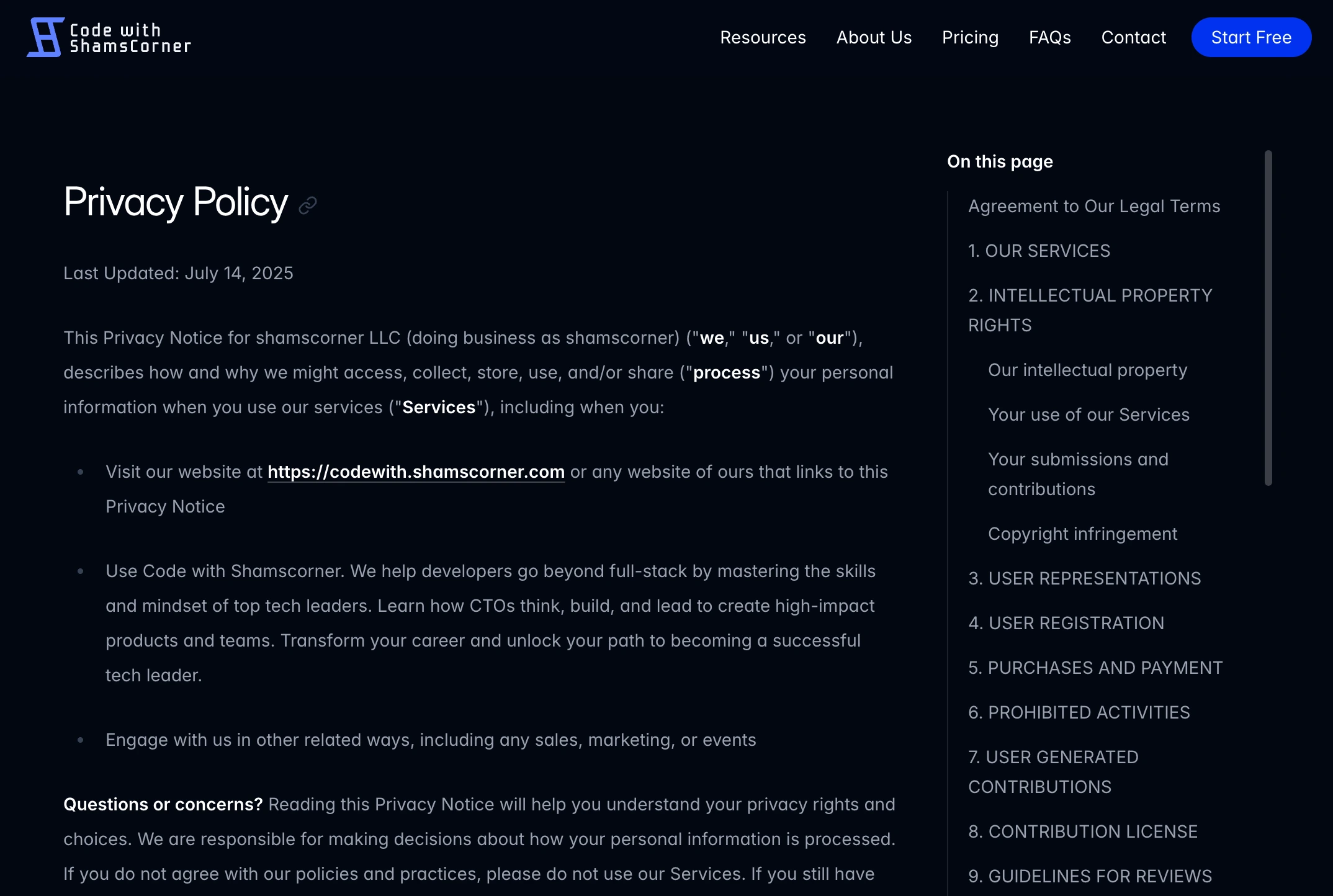Navigate to PURCHASES AND PAYMENT section
This screenshot has width=1333, height=896.
click(1095, 668)
